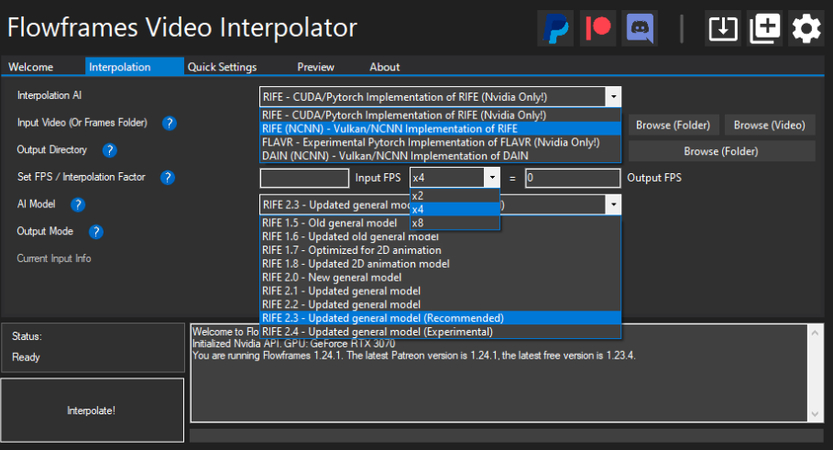
Task: Switch to the Interpolation tab
Action: pos(134,67)
